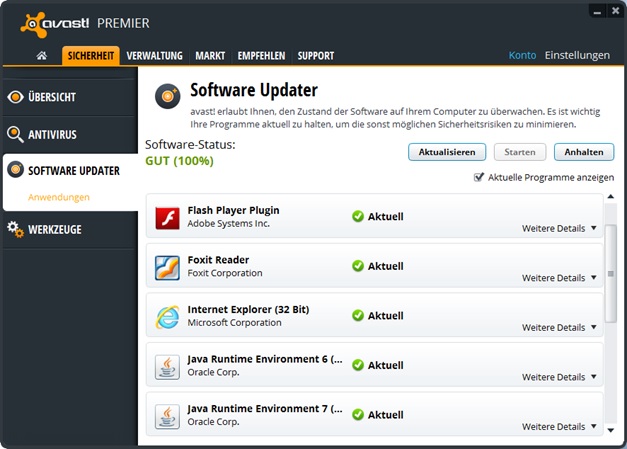
Task: Click the Übersicht eye icon in the sidebar
Action: point(15,97)
